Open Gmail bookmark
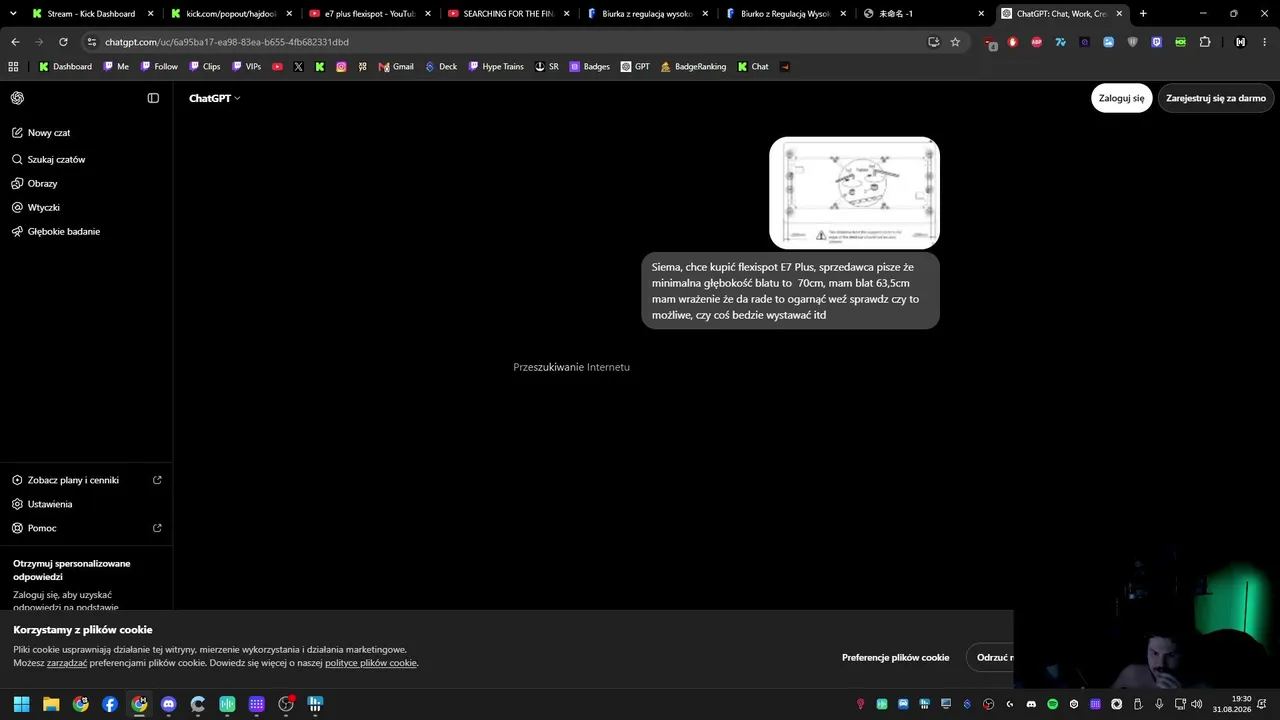The width and height of the screenshot is (1280, 720). [x=396, y=67]
